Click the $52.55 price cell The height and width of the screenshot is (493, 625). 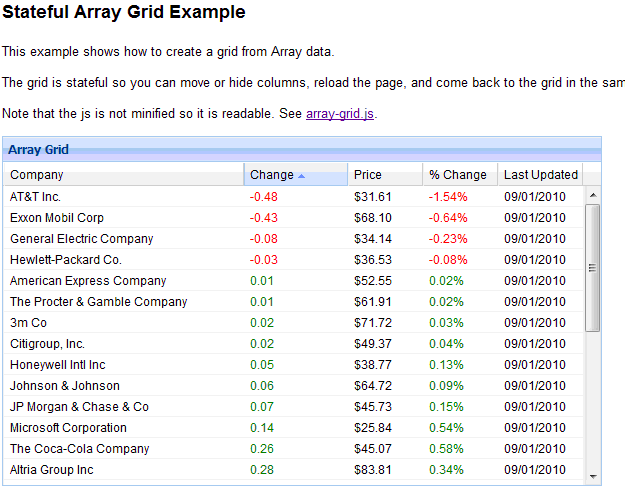point(373,281)
